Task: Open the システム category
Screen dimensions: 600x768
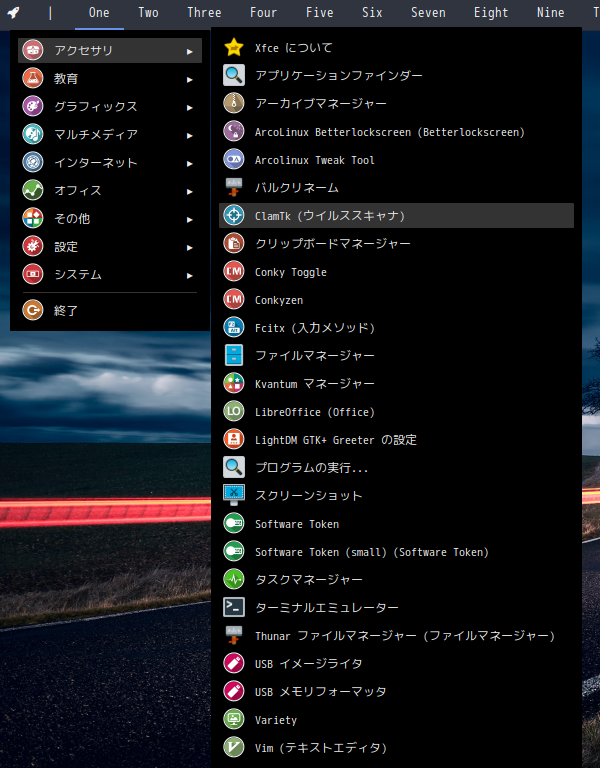Action: pyautogui.click(x=110, y=274)
